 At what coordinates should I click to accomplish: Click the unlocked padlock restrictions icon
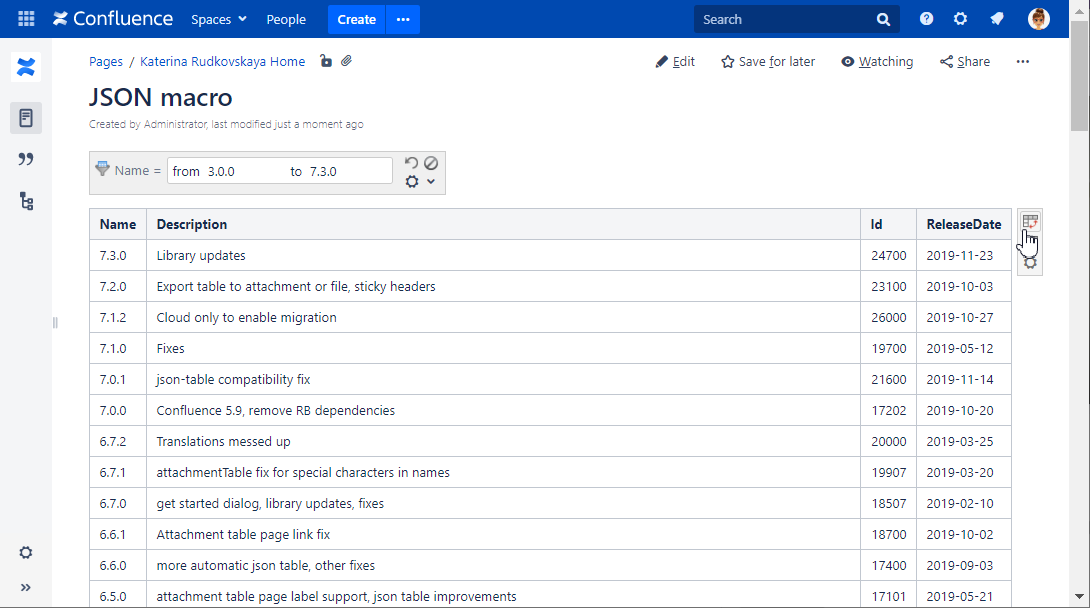pos(326,62)
